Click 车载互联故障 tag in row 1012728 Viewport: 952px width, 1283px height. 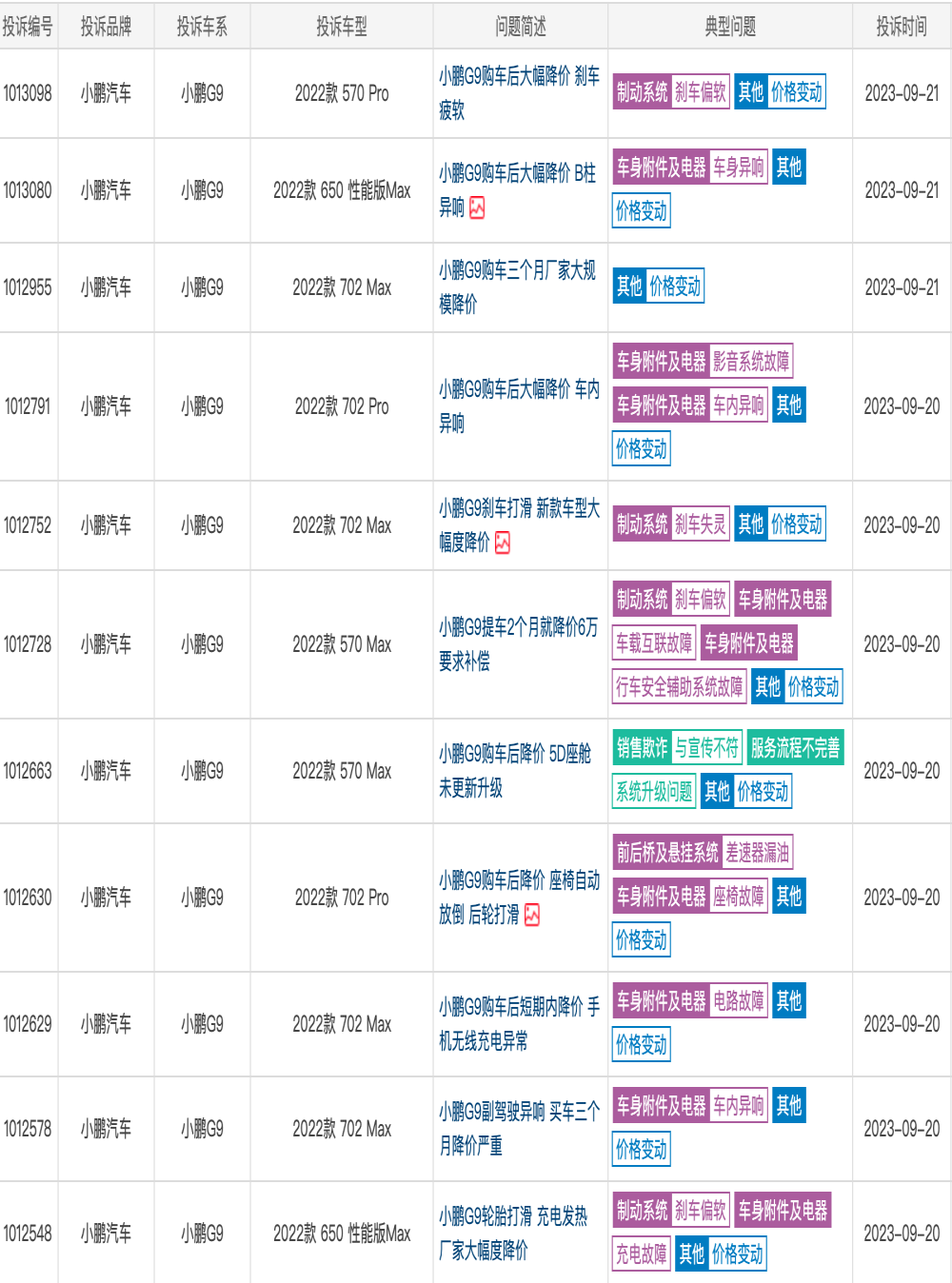(x=654, y=643)
